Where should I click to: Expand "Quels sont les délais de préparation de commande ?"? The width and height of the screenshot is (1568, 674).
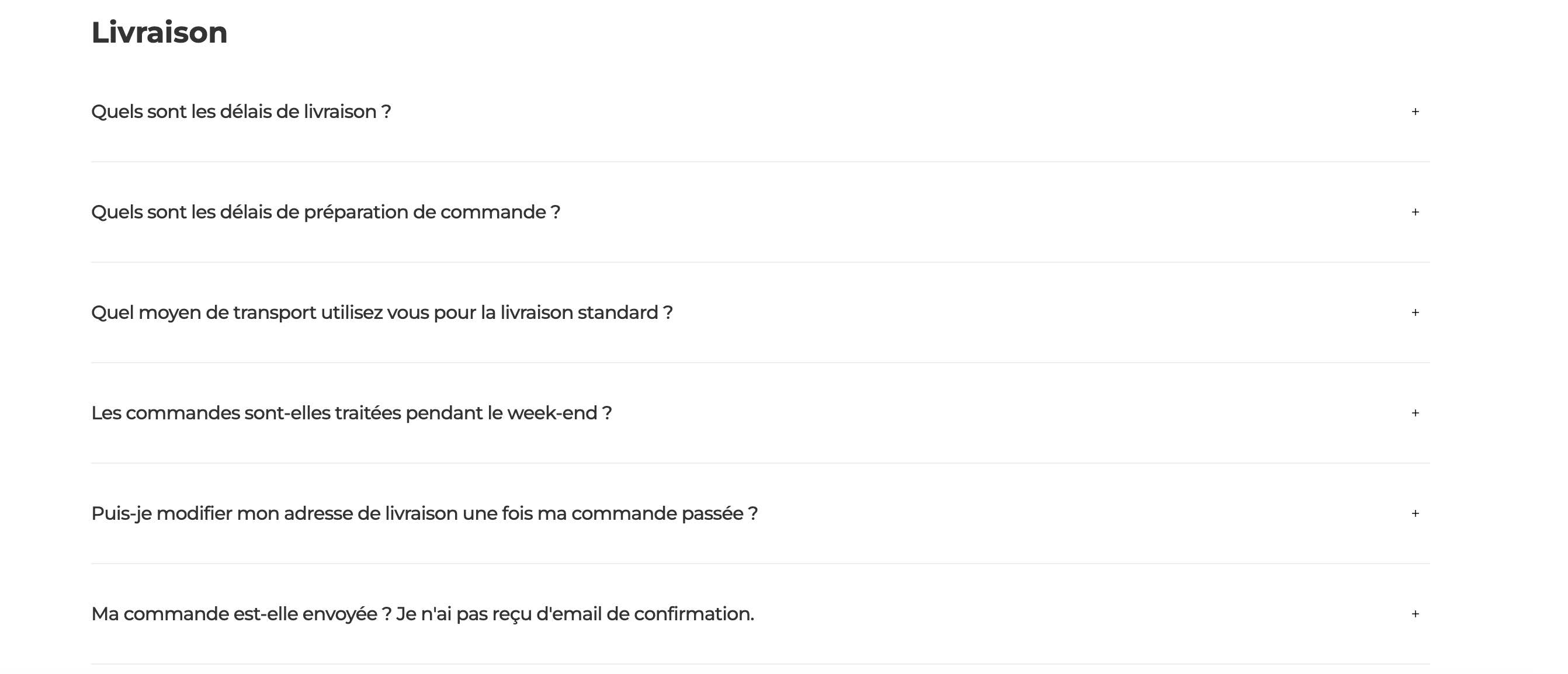point(325,212)
